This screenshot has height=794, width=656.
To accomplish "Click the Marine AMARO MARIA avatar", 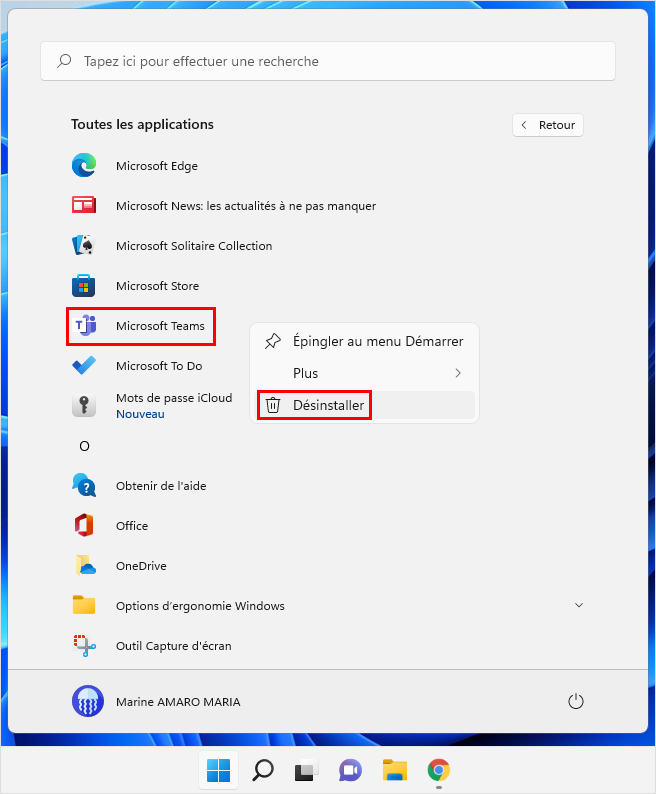I will coord(88,701).
